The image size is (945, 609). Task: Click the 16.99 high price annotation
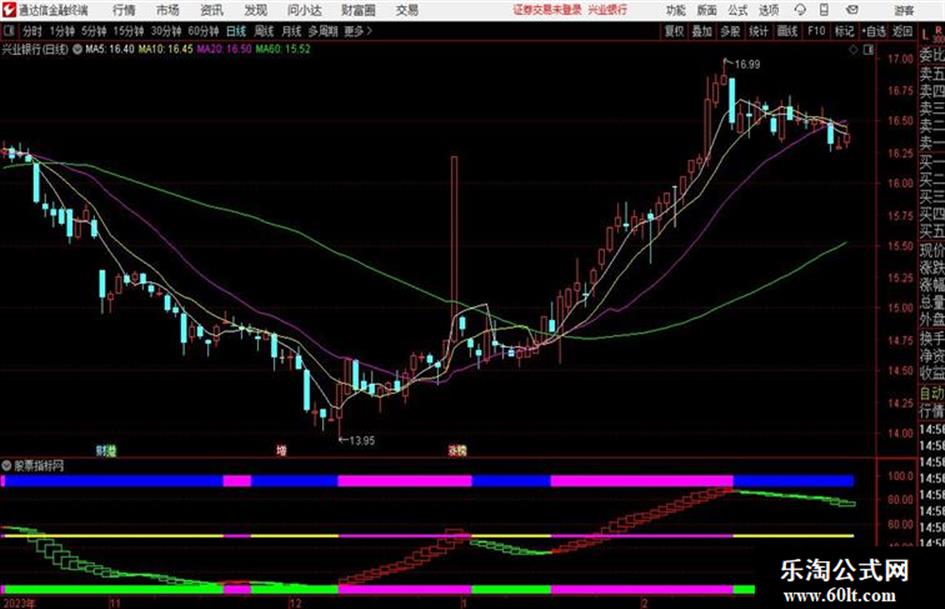pyautogui.click(x=746, y=64)
